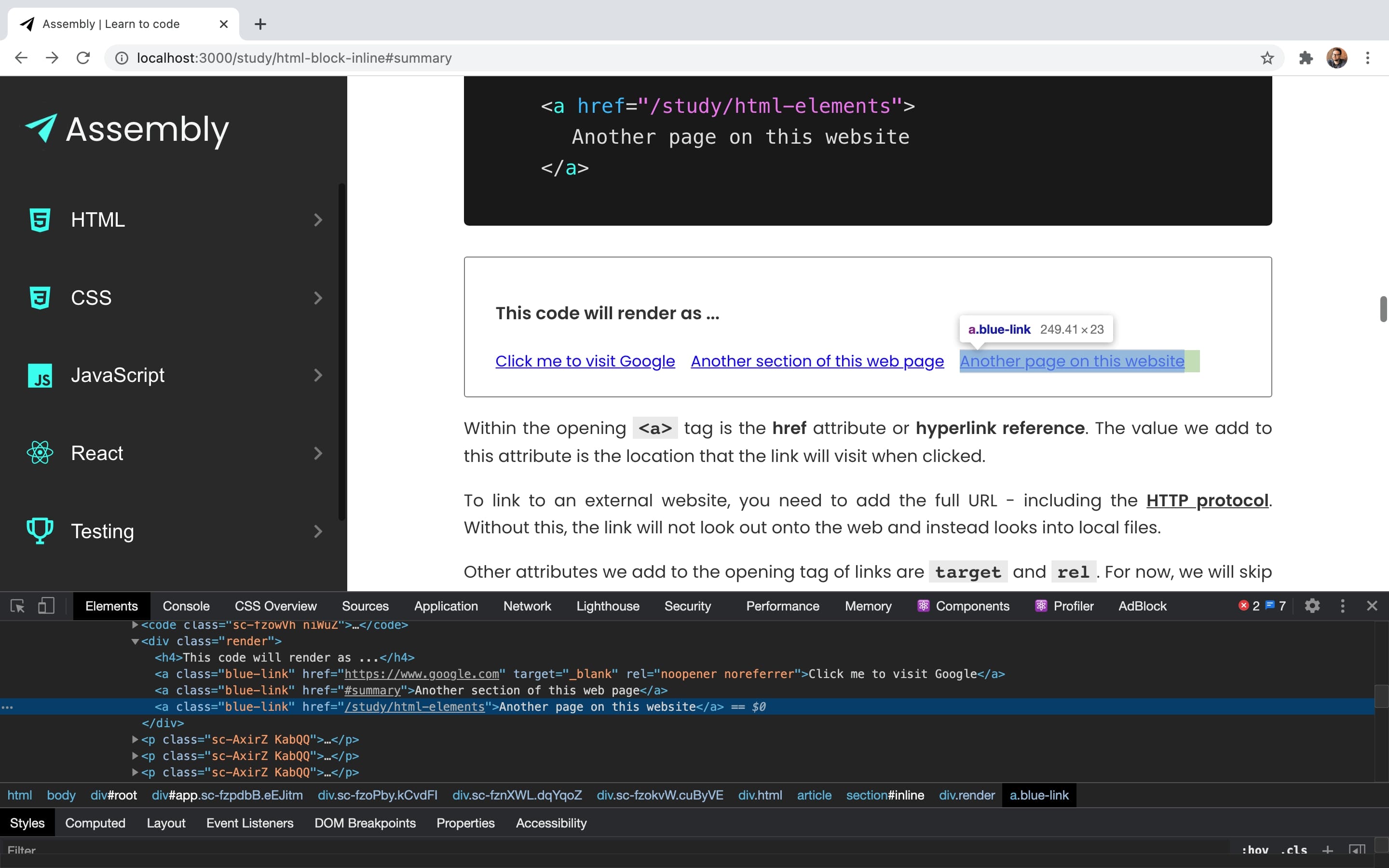Open the HTTP protocol link
Screen dimensions: 1389x868
1207,500
